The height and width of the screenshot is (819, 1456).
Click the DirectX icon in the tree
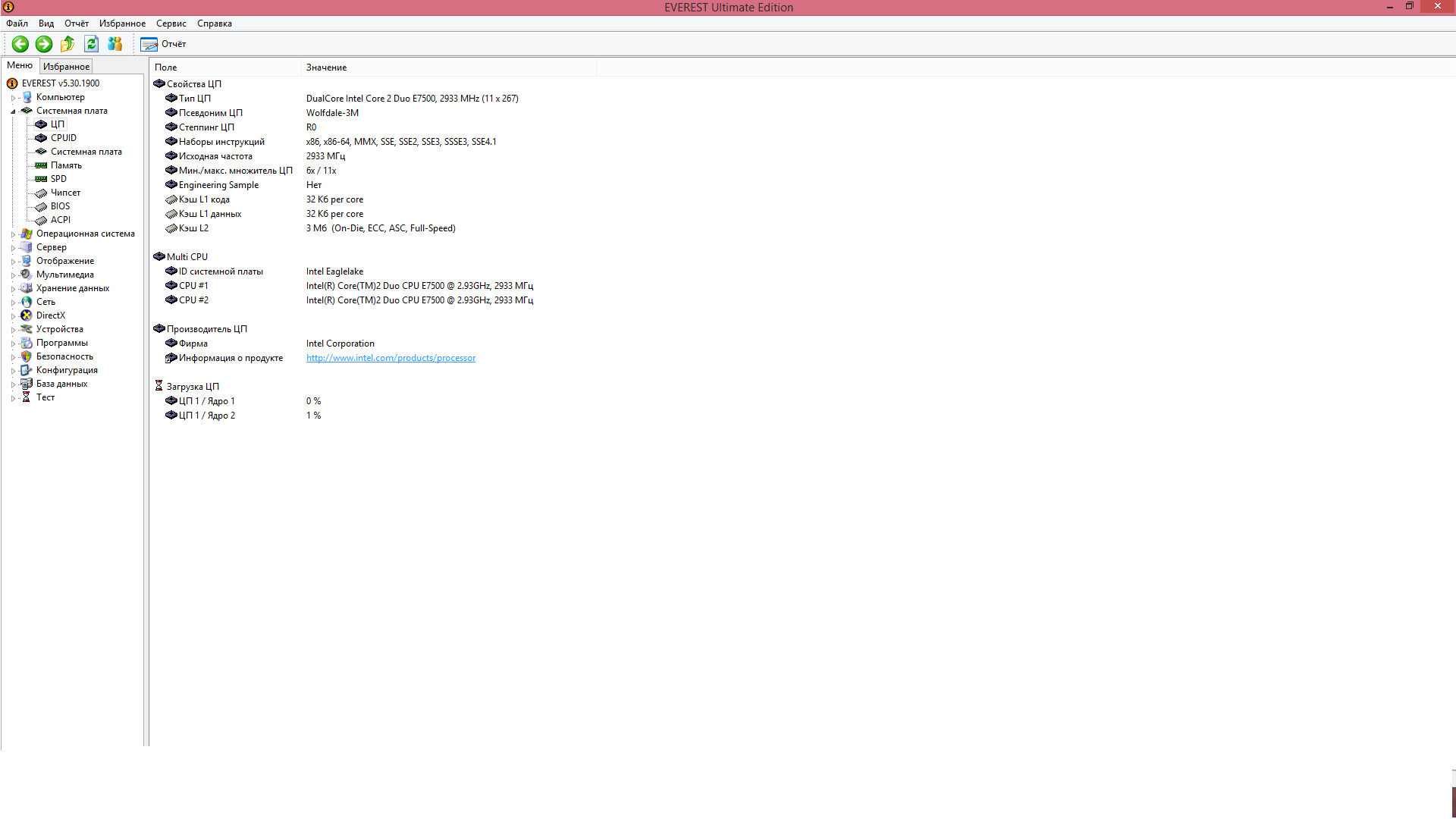pos(27,315)
